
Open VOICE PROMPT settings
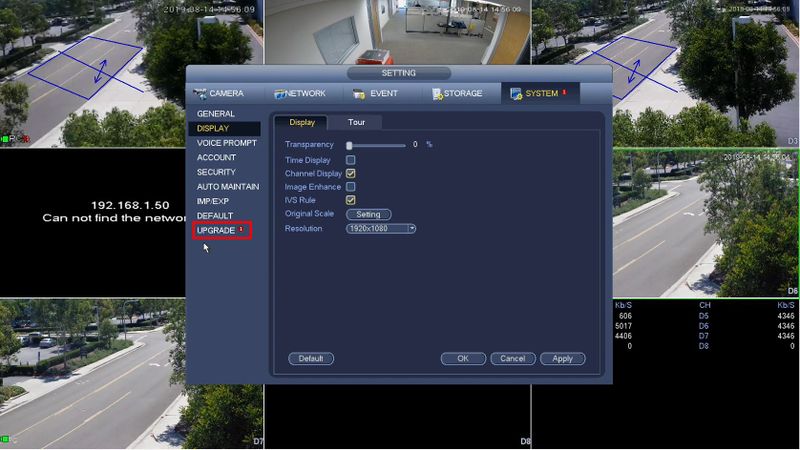click(227, 143)
